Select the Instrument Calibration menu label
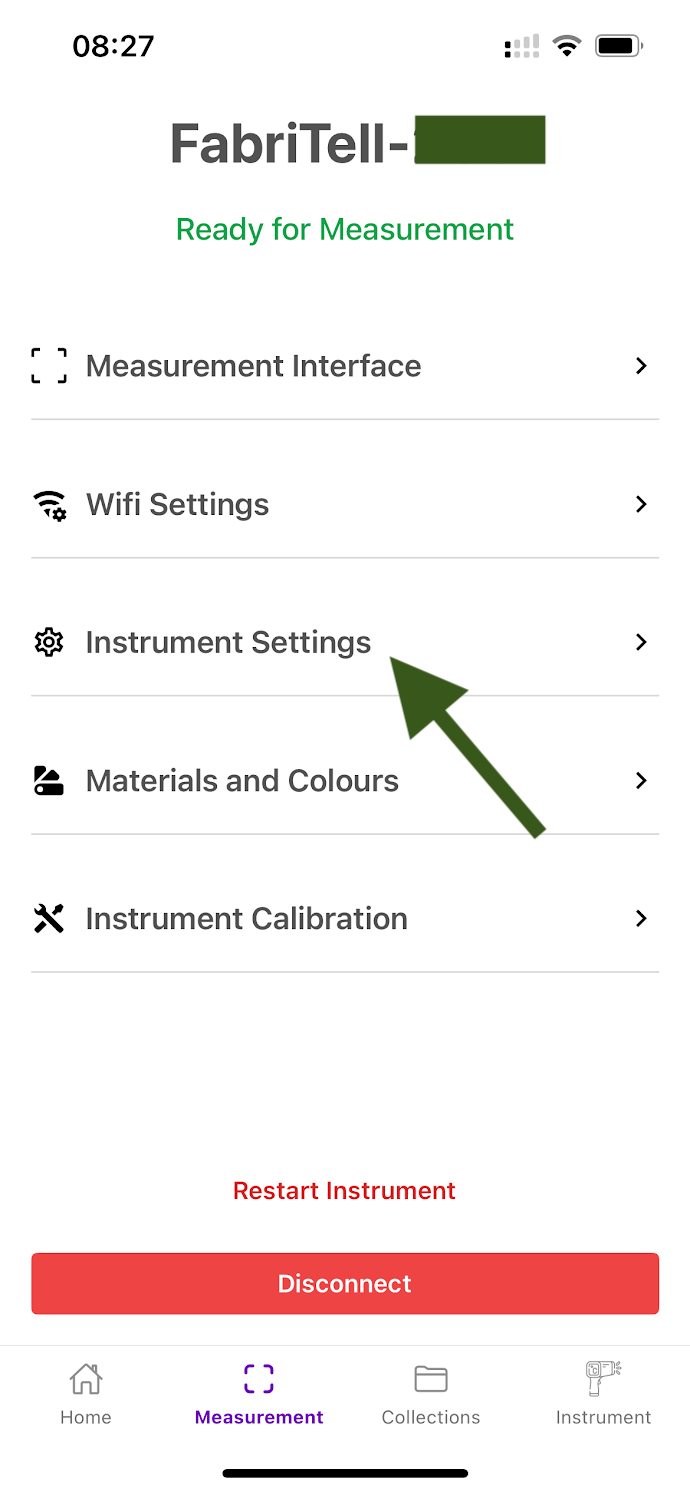The image size is (690, 1492). 246,919
